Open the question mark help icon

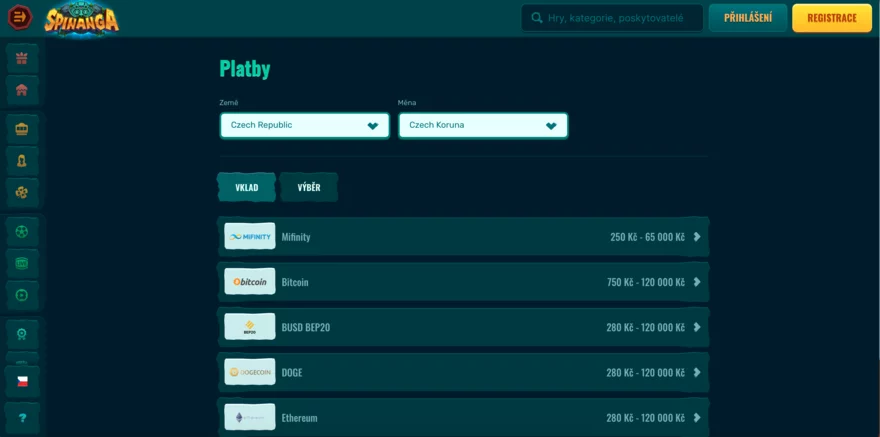click(x=22, y=417)
